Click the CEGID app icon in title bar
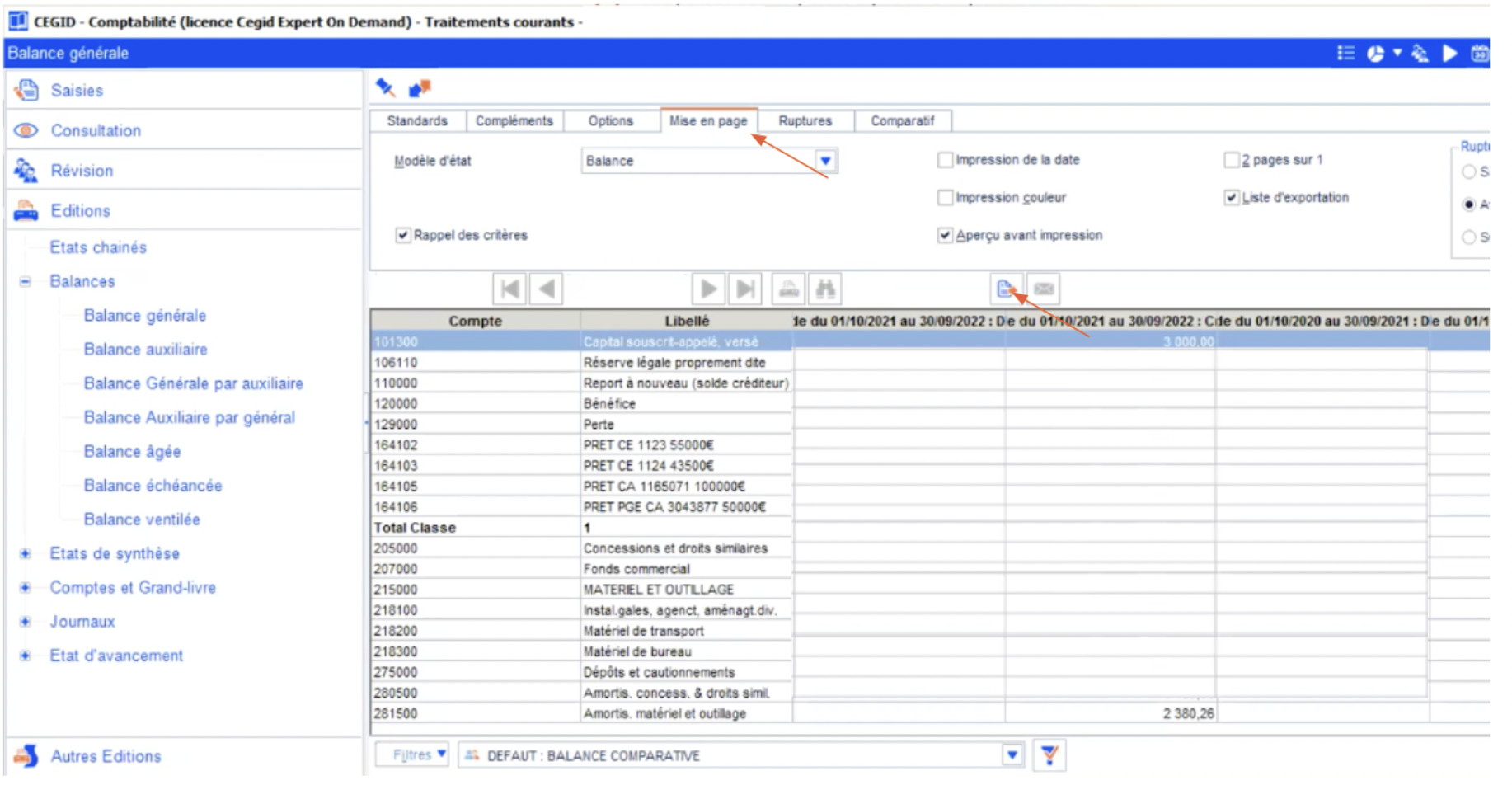 tap(17, 21)
